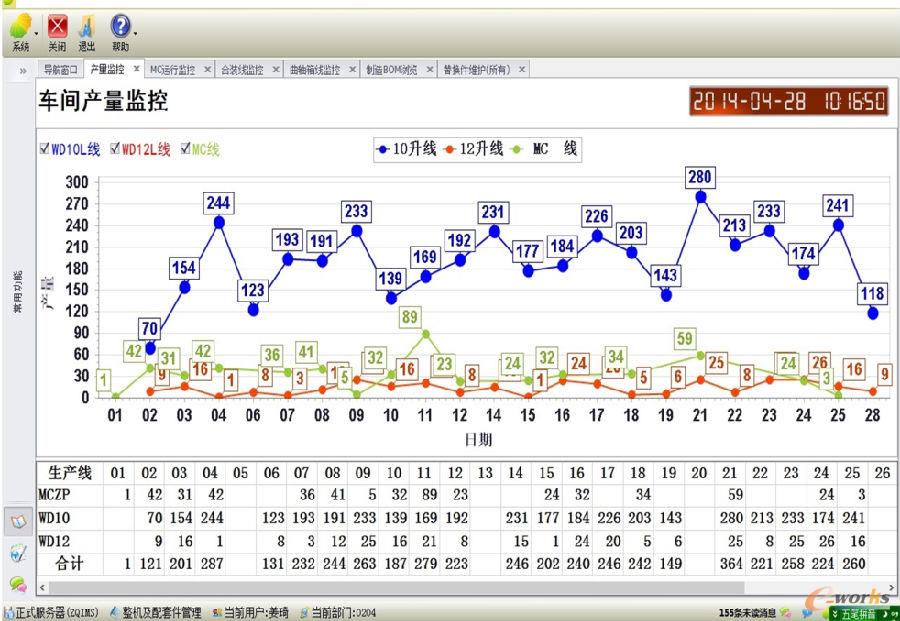Open the 帮助 (Help) question mark icon
Viewport: 900px width, 621px height.
(x=119, y=28)
